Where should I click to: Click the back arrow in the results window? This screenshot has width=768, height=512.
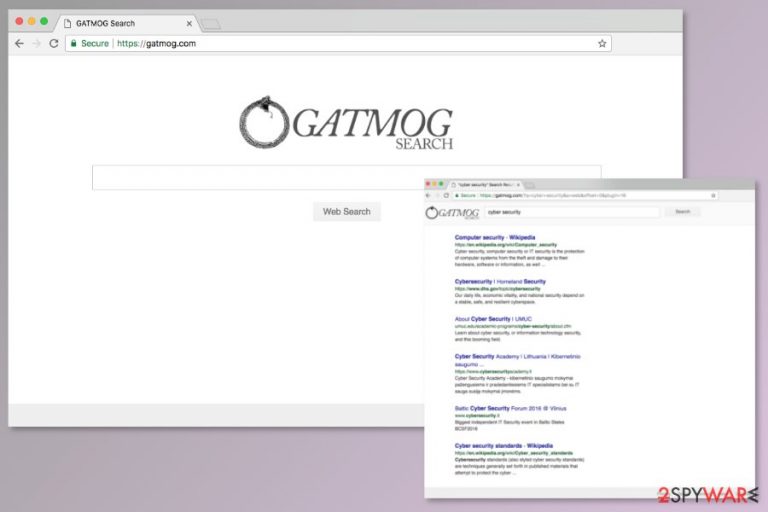point(428,195)
